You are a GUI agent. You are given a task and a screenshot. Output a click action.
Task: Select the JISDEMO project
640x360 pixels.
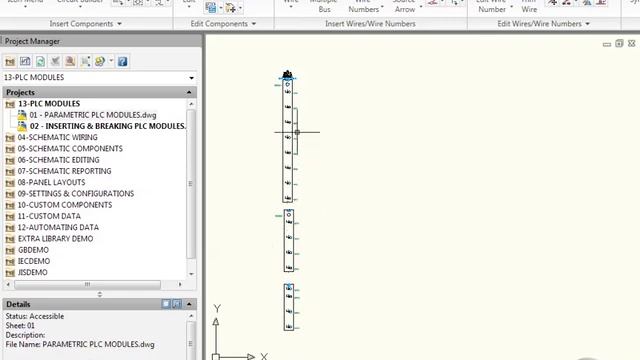pyautogui.click(x=32, y=272)
